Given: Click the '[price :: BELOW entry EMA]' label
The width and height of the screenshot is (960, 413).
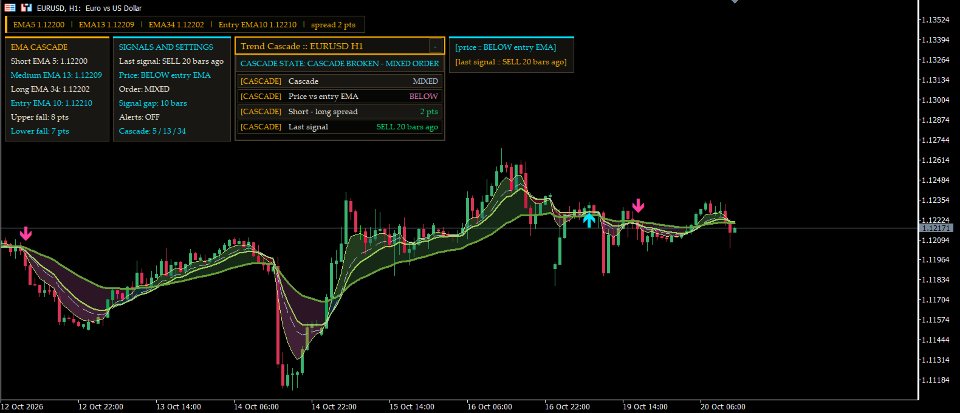Looking at the screenshot, I should click(506, 47).
